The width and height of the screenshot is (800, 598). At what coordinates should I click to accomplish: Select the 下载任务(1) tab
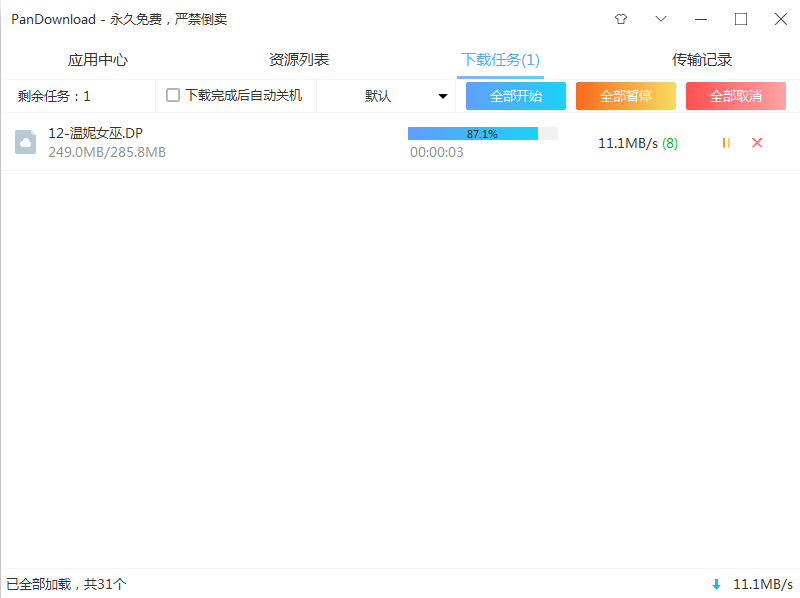click(x=501, y=60)
